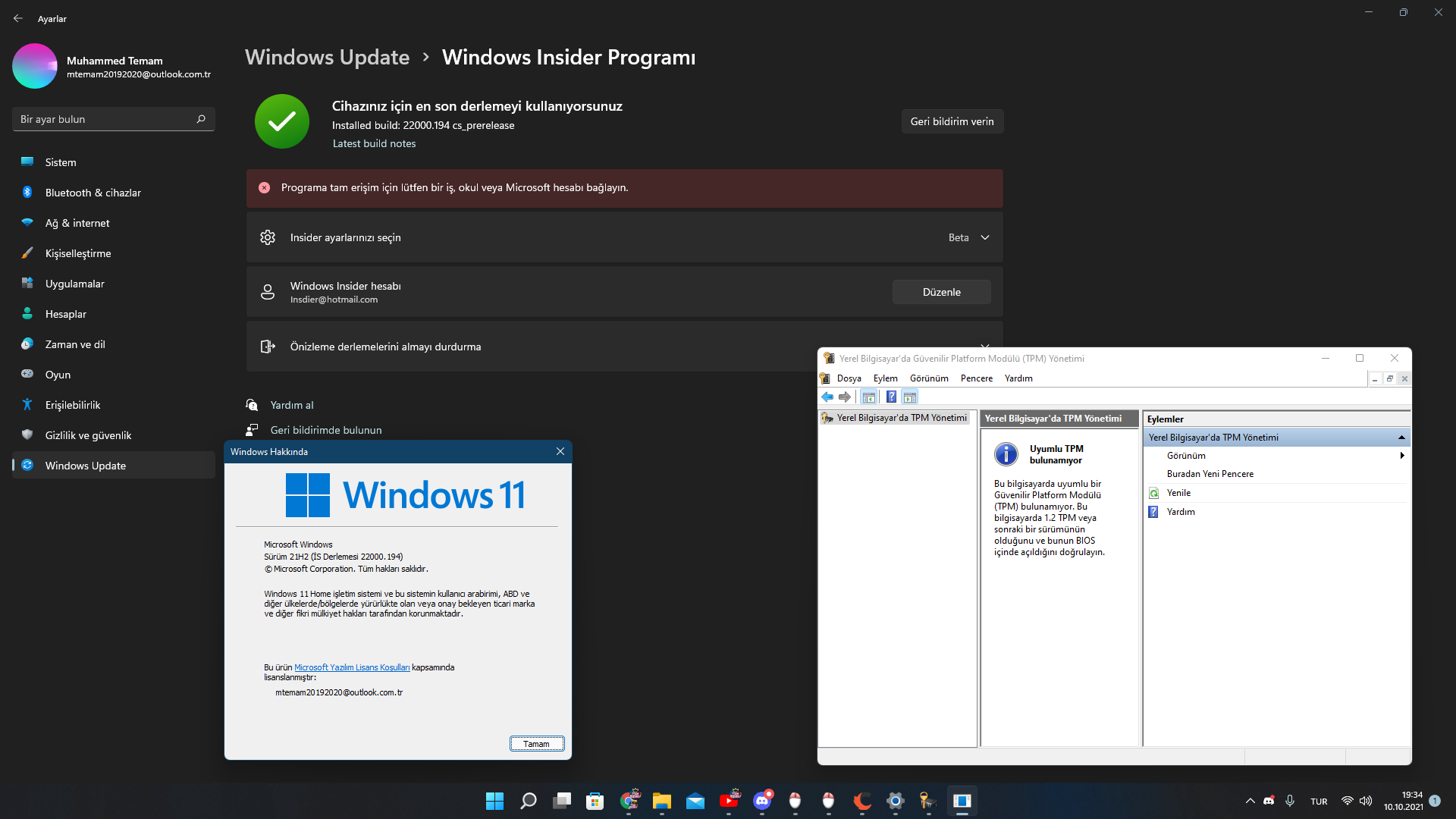Expand the Görünüm submenu arrow
This screenshot has height=819, width=1456.
tap(1402, 456)
